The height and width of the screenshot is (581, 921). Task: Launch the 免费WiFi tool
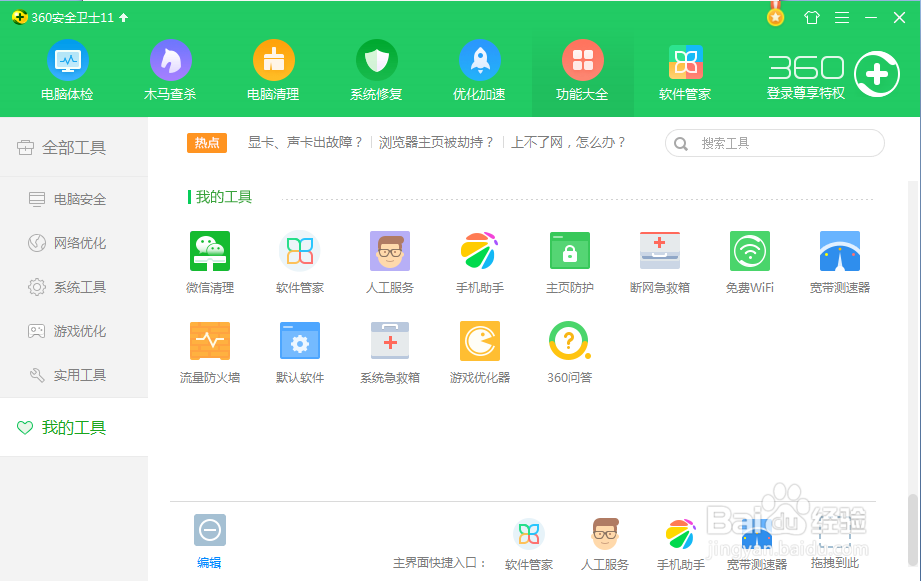749,262
